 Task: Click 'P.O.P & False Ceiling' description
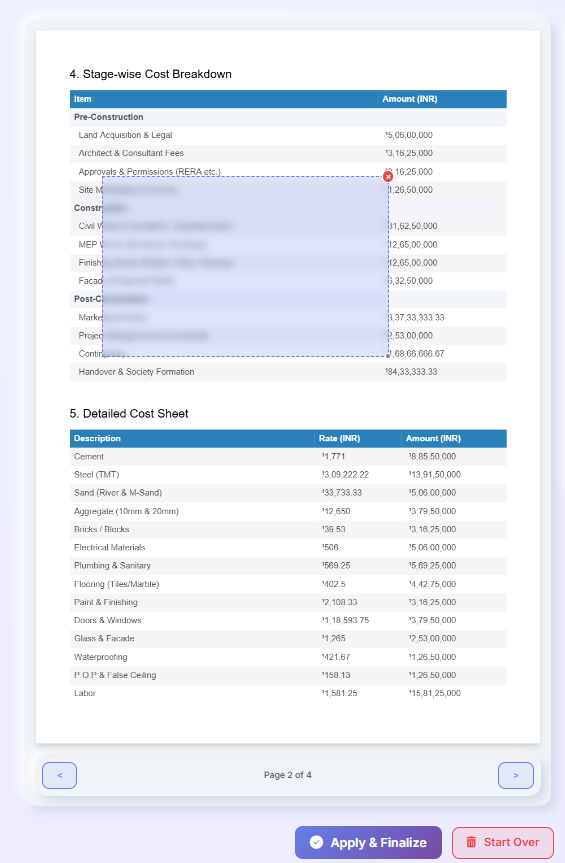click(x=115, y=675)
